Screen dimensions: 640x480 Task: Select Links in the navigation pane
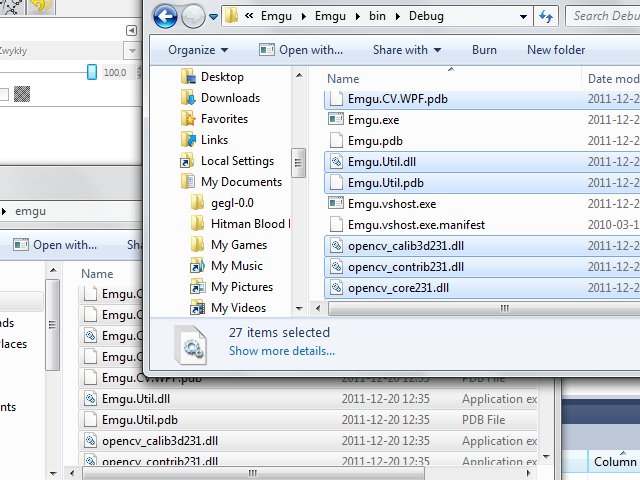204,140
